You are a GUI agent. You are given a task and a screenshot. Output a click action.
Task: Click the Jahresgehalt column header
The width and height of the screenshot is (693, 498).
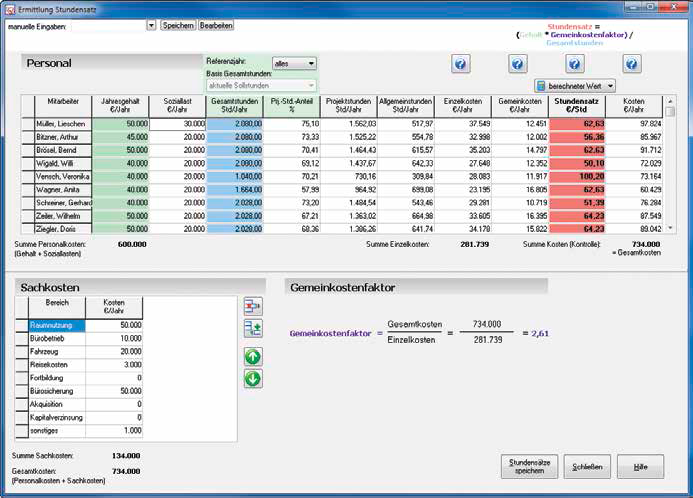[120, 106]
